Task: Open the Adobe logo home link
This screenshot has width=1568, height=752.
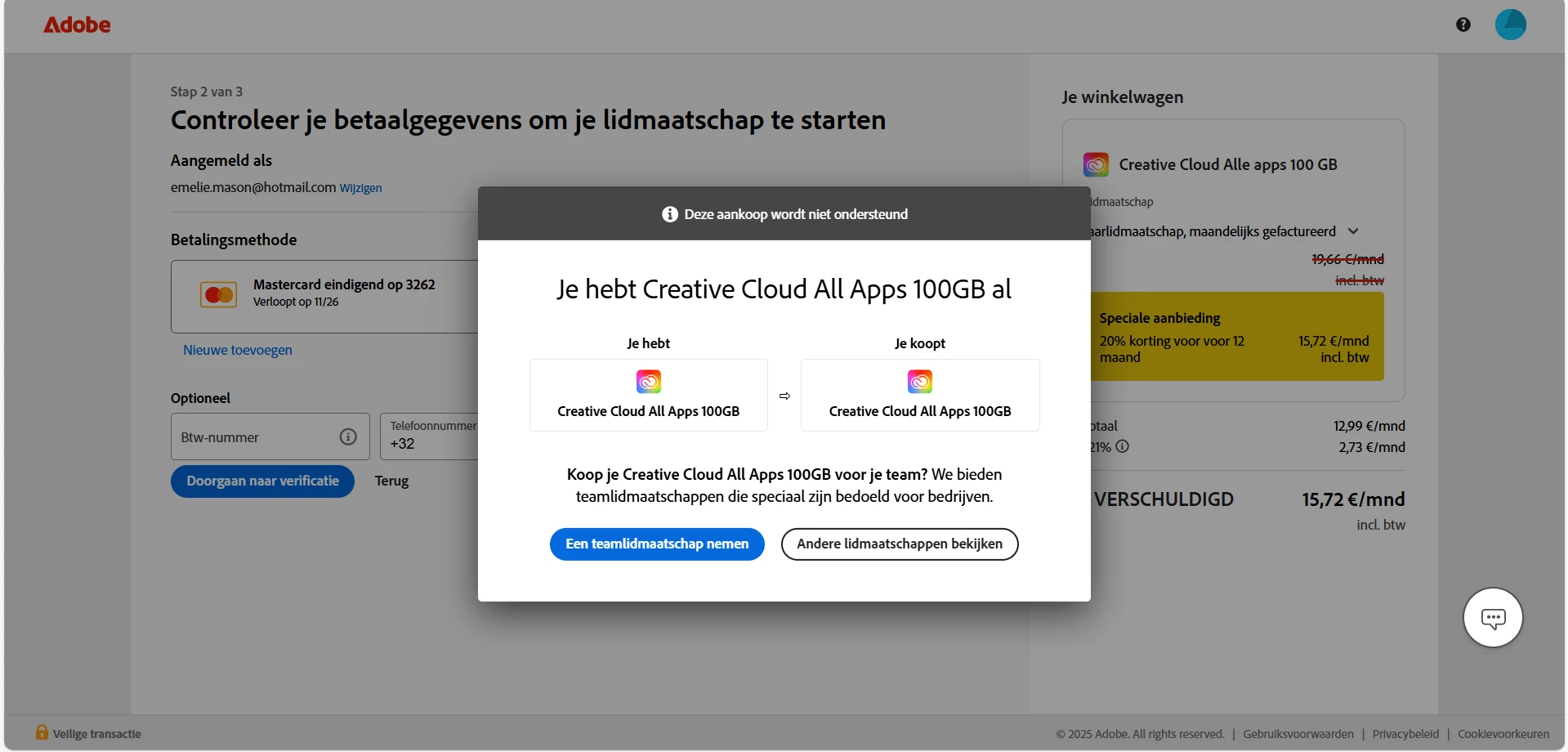Action: 77,25
